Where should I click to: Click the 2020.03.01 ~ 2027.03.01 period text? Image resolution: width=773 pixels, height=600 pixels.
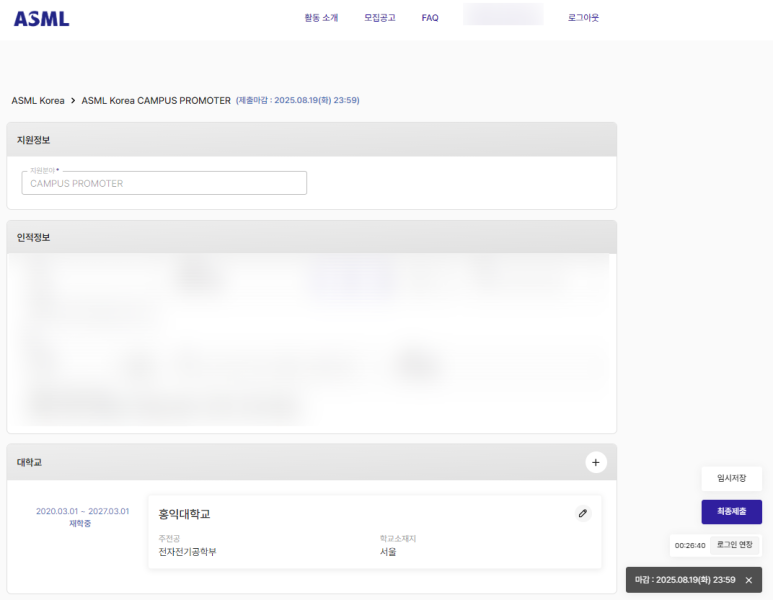[x=82, y=511]
